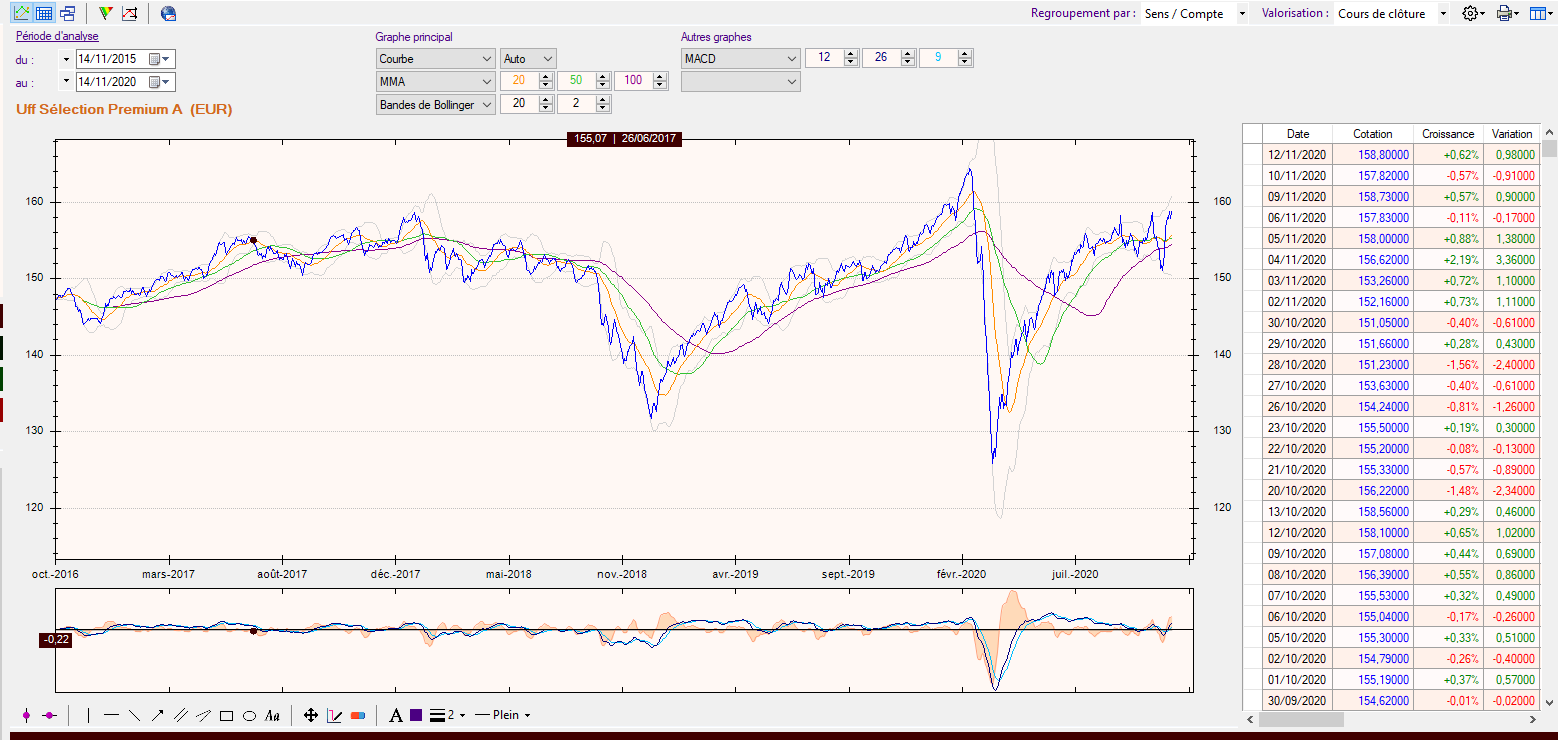Toggle the data table view icon
This screenshot has width=1558, height=740.
pos(44,13)
